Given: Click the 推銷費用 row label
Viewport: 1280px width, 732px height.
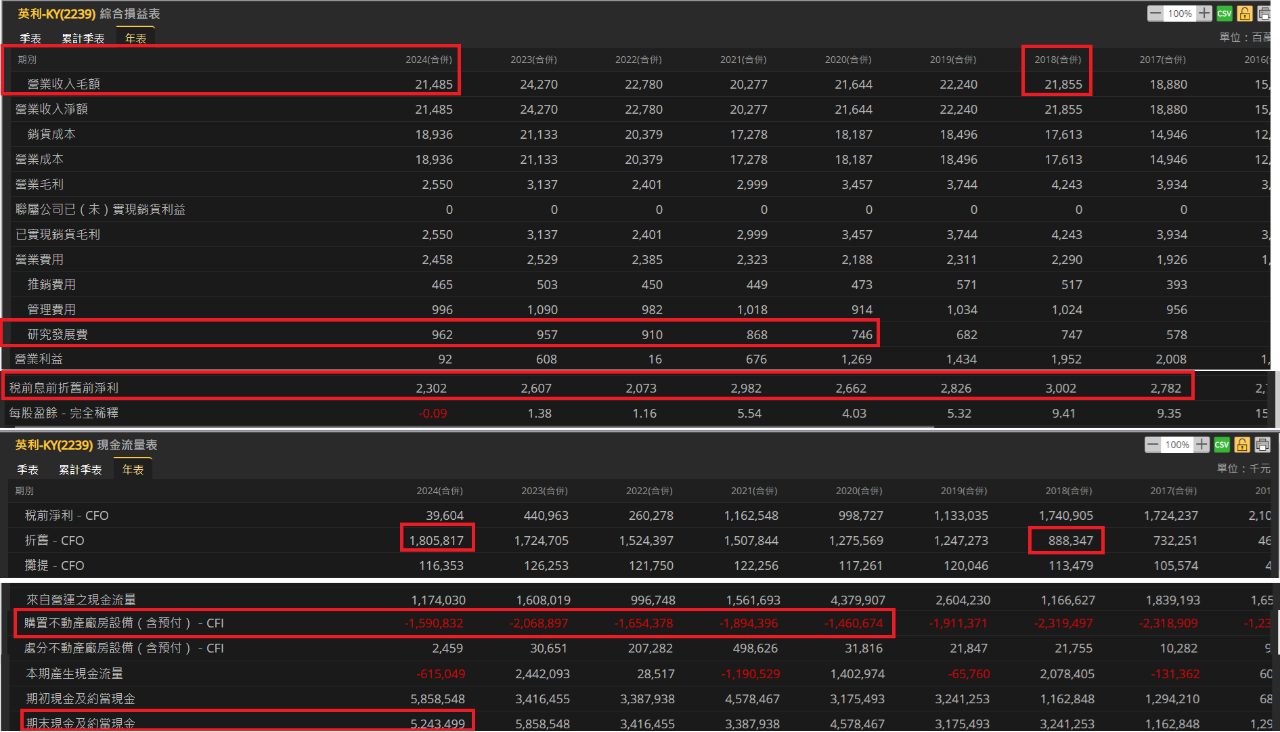Looking at the screenshot, I should pos(52,285).
